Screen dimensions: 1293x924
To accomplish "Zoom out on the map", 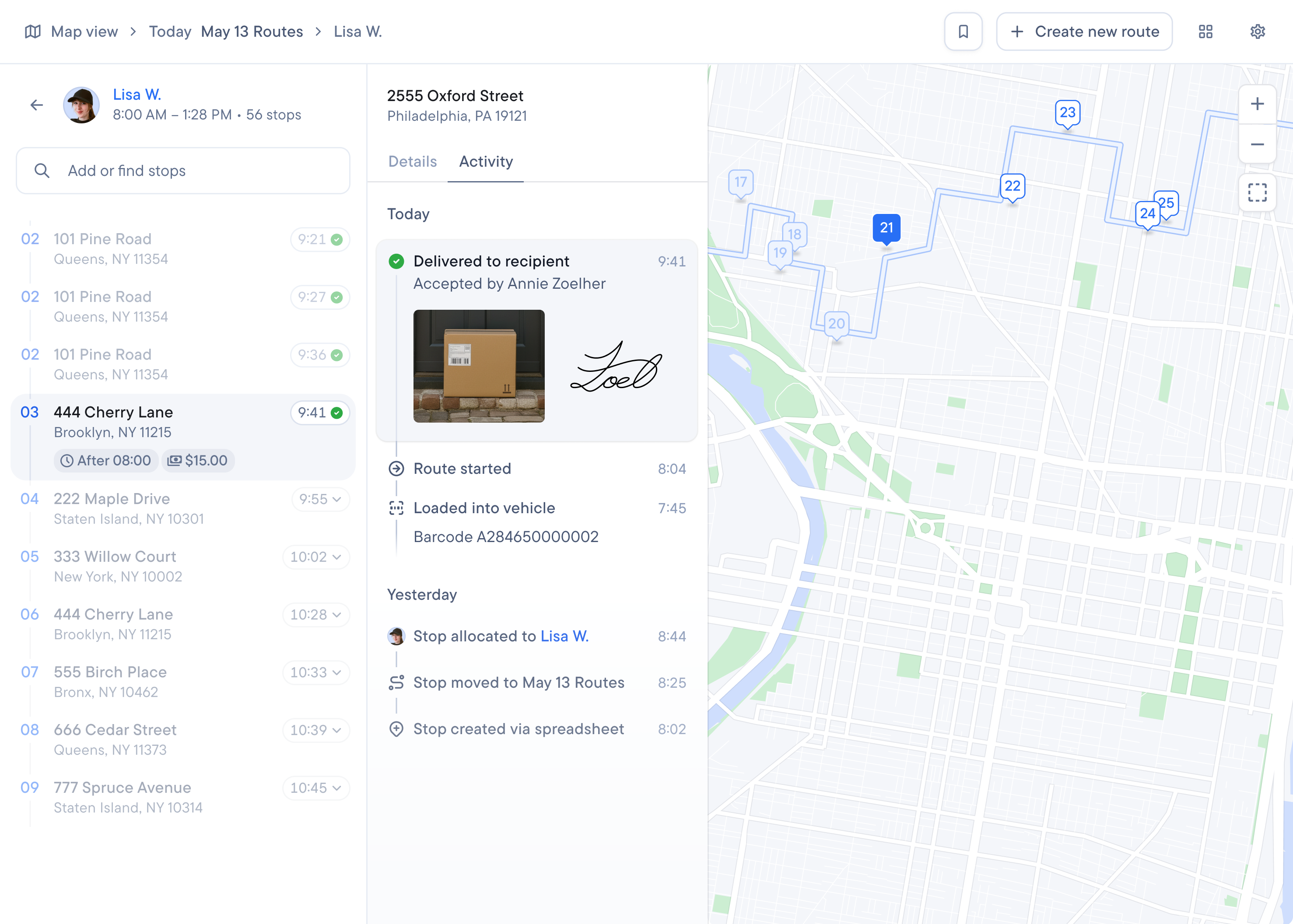I will click(x=1257, y=144).
